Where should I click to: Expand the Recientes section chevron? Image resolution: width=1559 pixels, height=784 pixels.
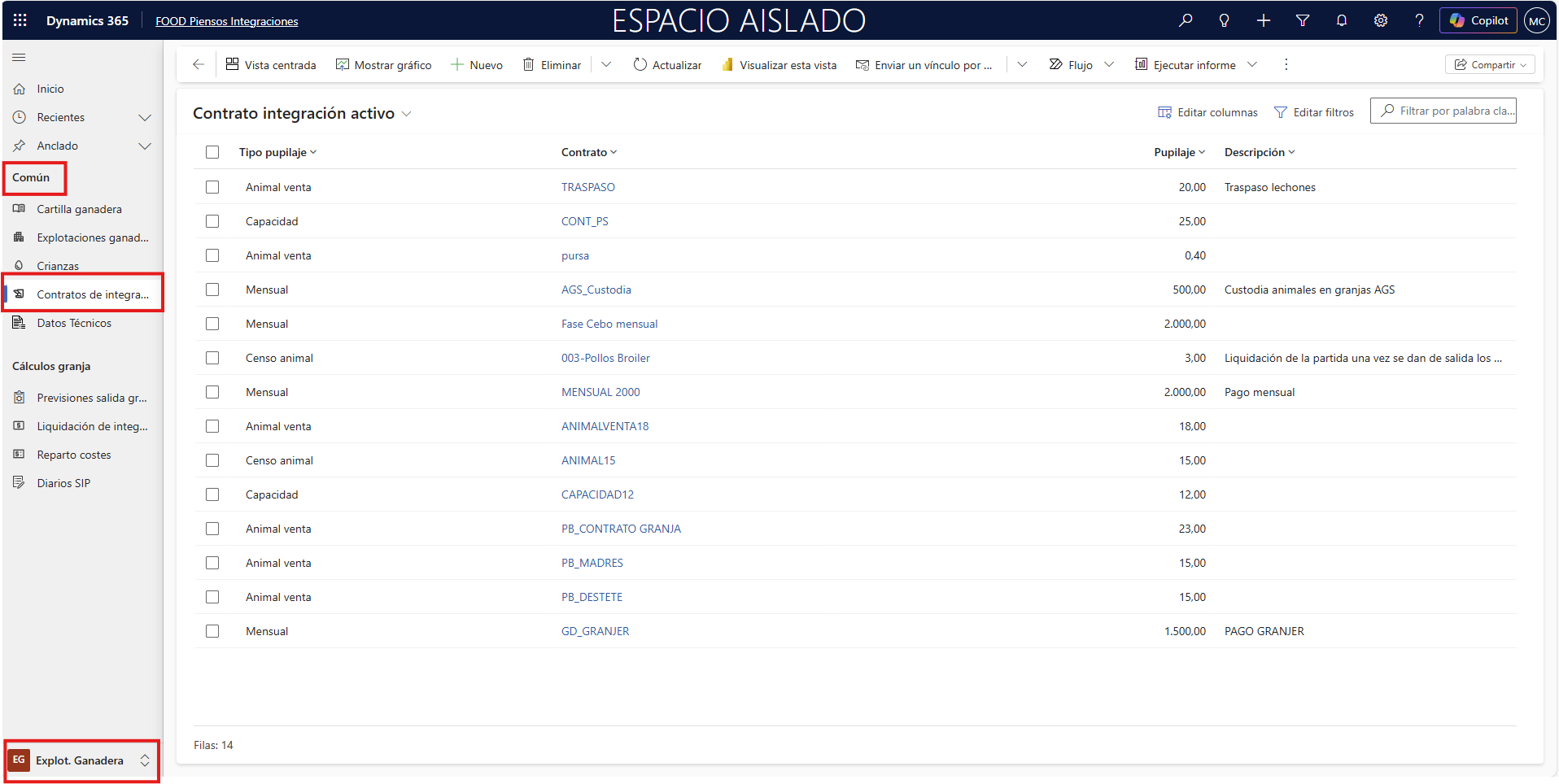[x=145, y=117]
